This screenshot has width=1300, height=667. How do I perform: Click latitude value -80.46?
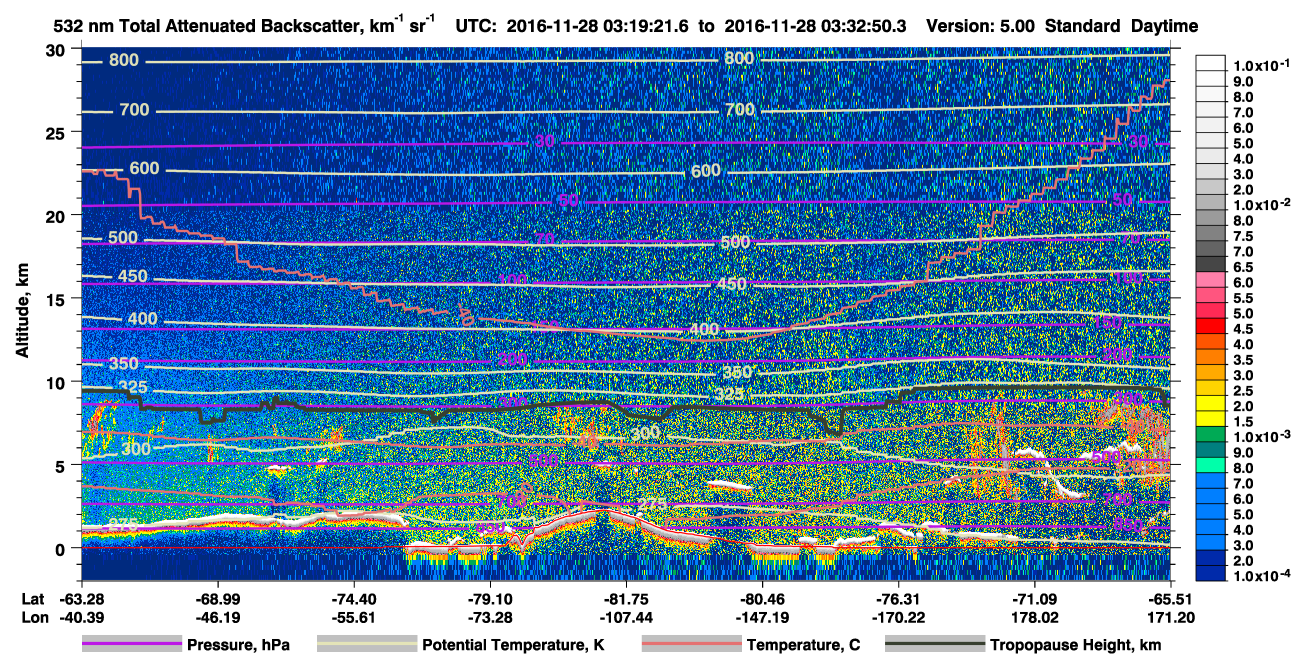[x=762, y=600]
